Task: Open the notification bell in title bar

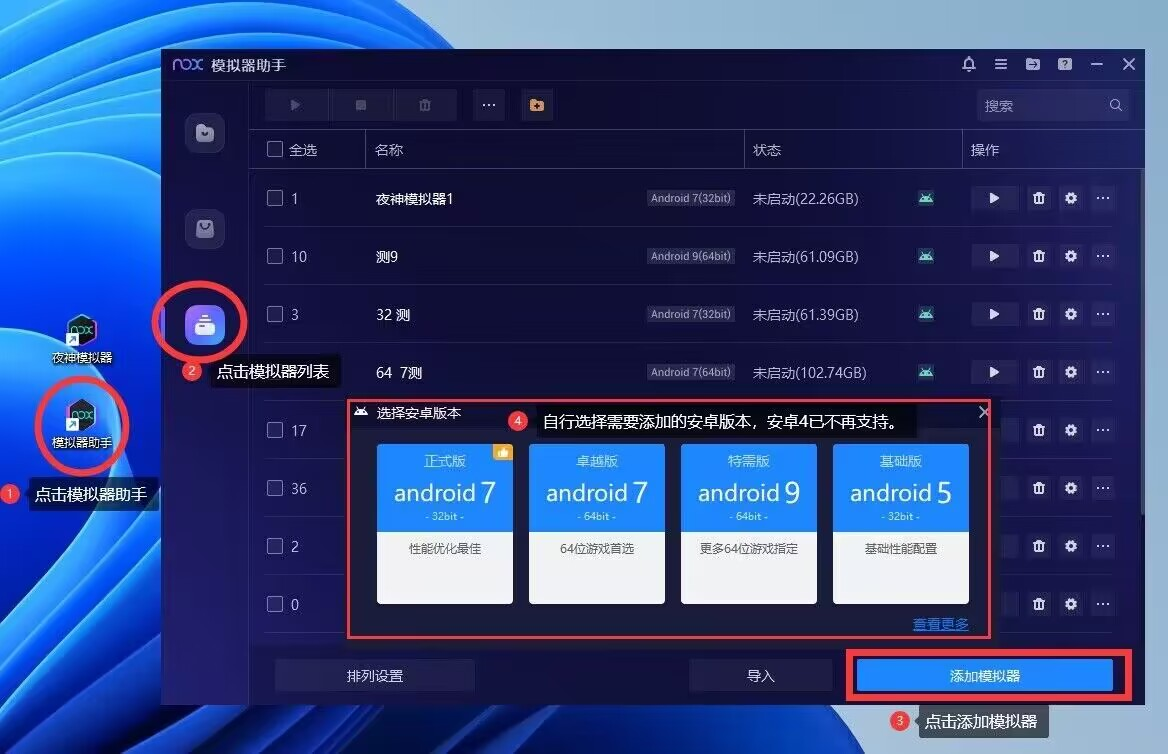Action: 968,64
